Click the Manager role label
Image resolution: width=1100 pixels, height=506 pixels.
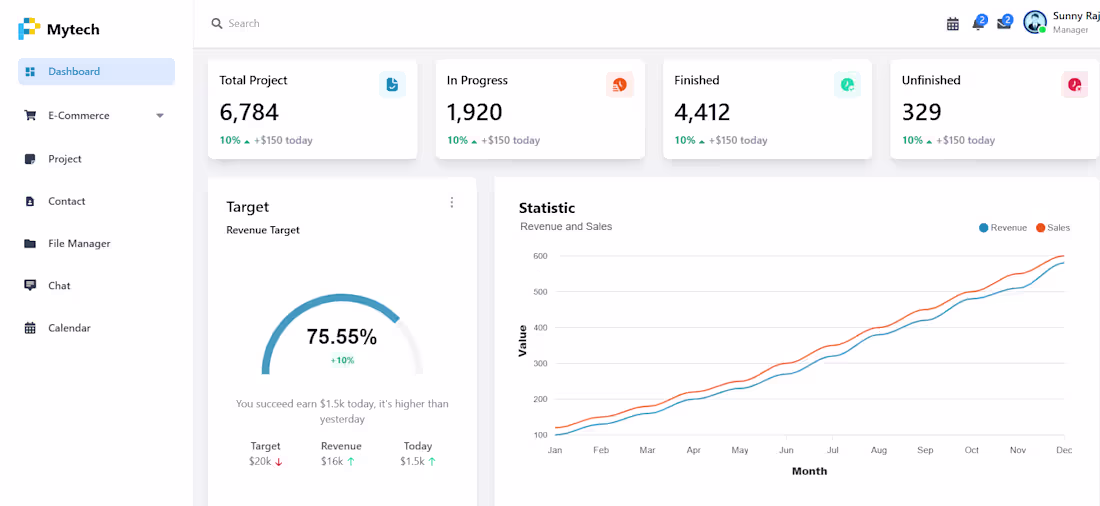point(1071,30)
